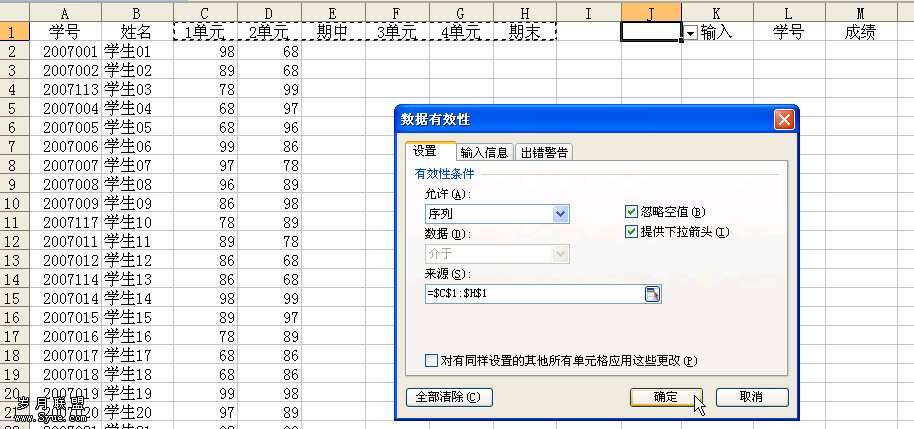Click cell M1 containing 成绩
The height and width of the screenshot is (429, 914).
pyautogui.click(x=860, y=32)
